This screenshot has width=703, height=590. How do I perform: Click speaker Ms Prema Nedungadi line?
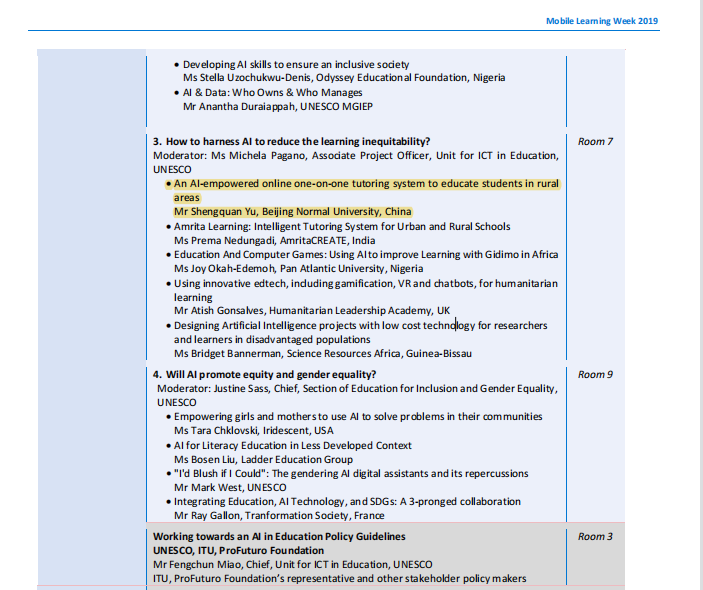tap(274, 241)
